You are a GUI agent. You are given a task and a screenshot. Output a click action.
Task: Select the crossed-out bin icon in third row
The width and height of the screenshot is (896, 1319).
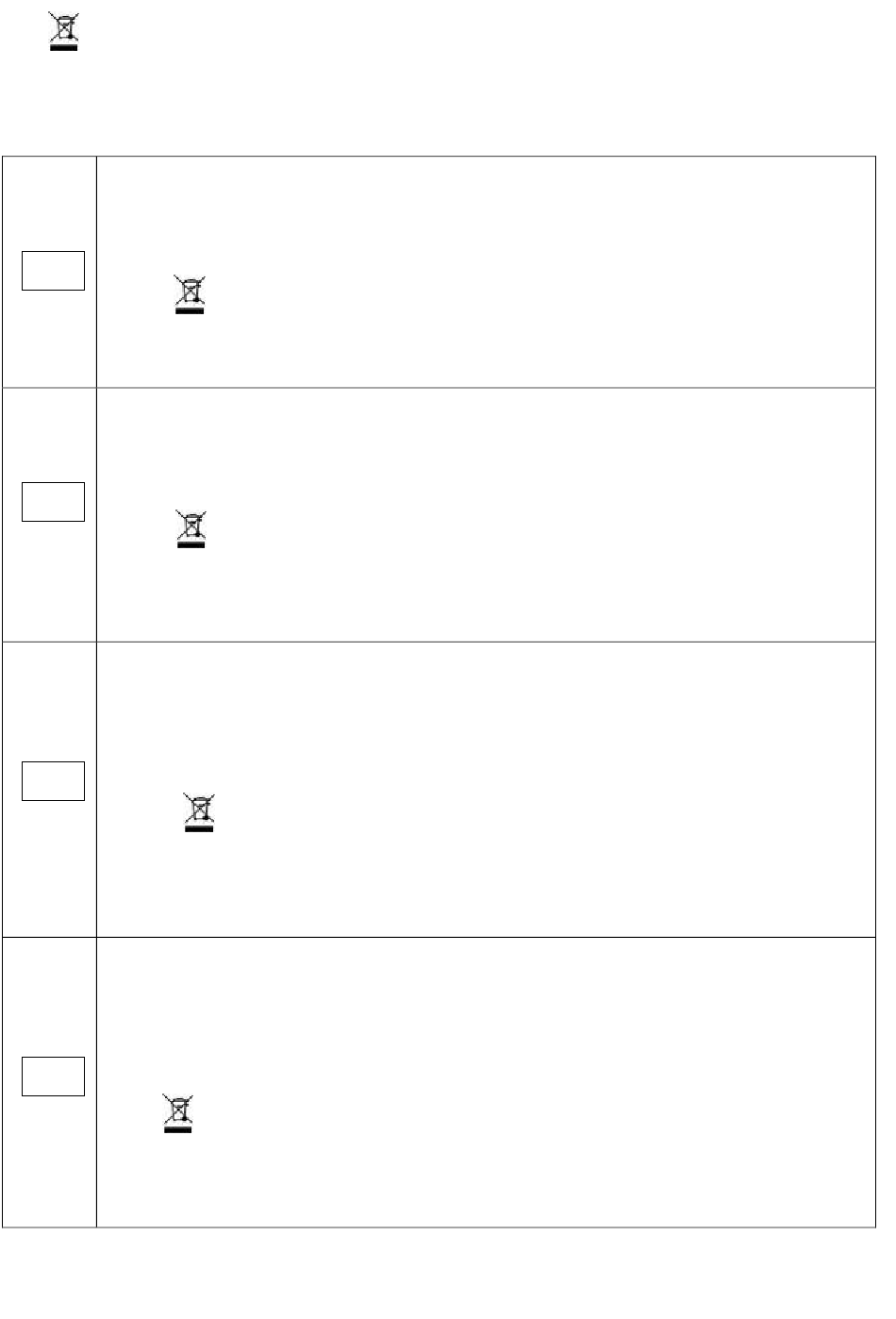click(x=199, y=813)
